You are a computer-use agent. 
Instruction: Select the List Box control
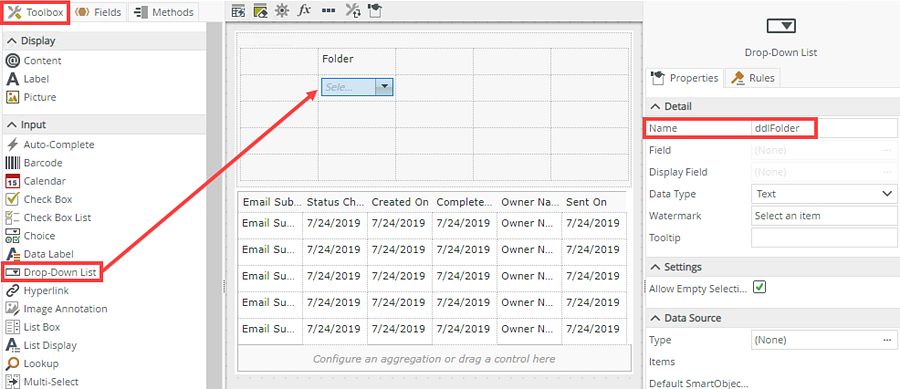(33, 327)
